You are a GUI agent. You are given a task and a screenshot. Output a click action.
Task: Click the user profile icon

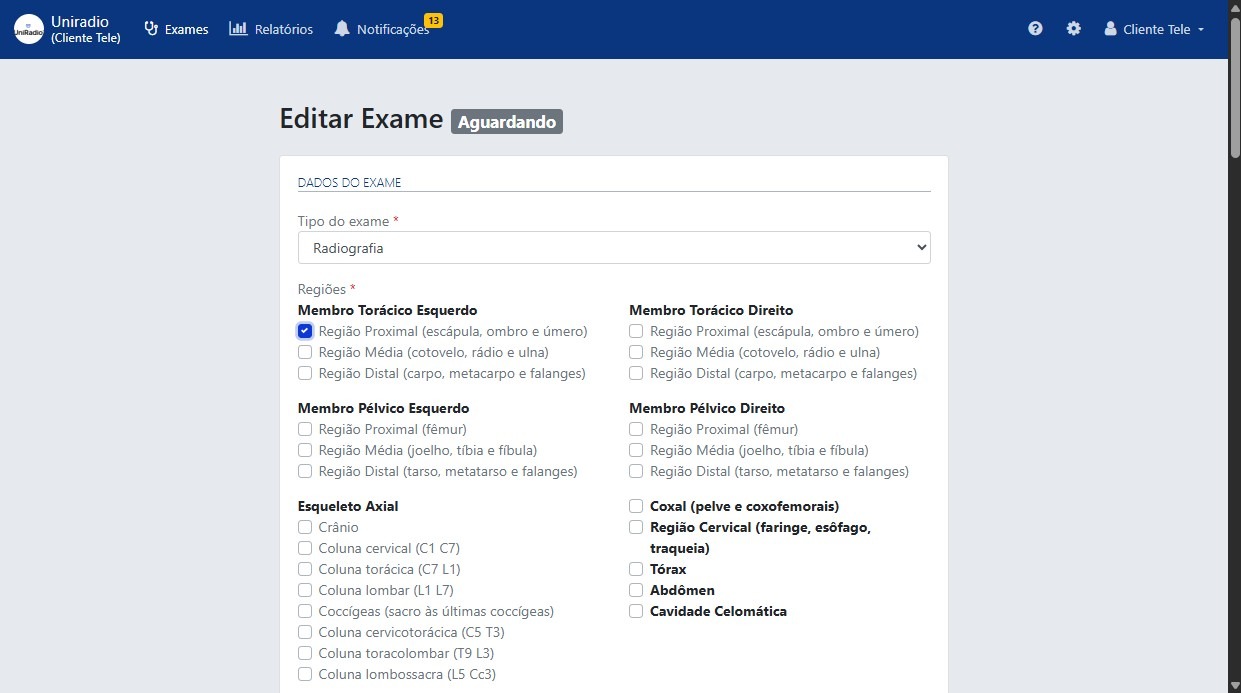point(1110,29)
